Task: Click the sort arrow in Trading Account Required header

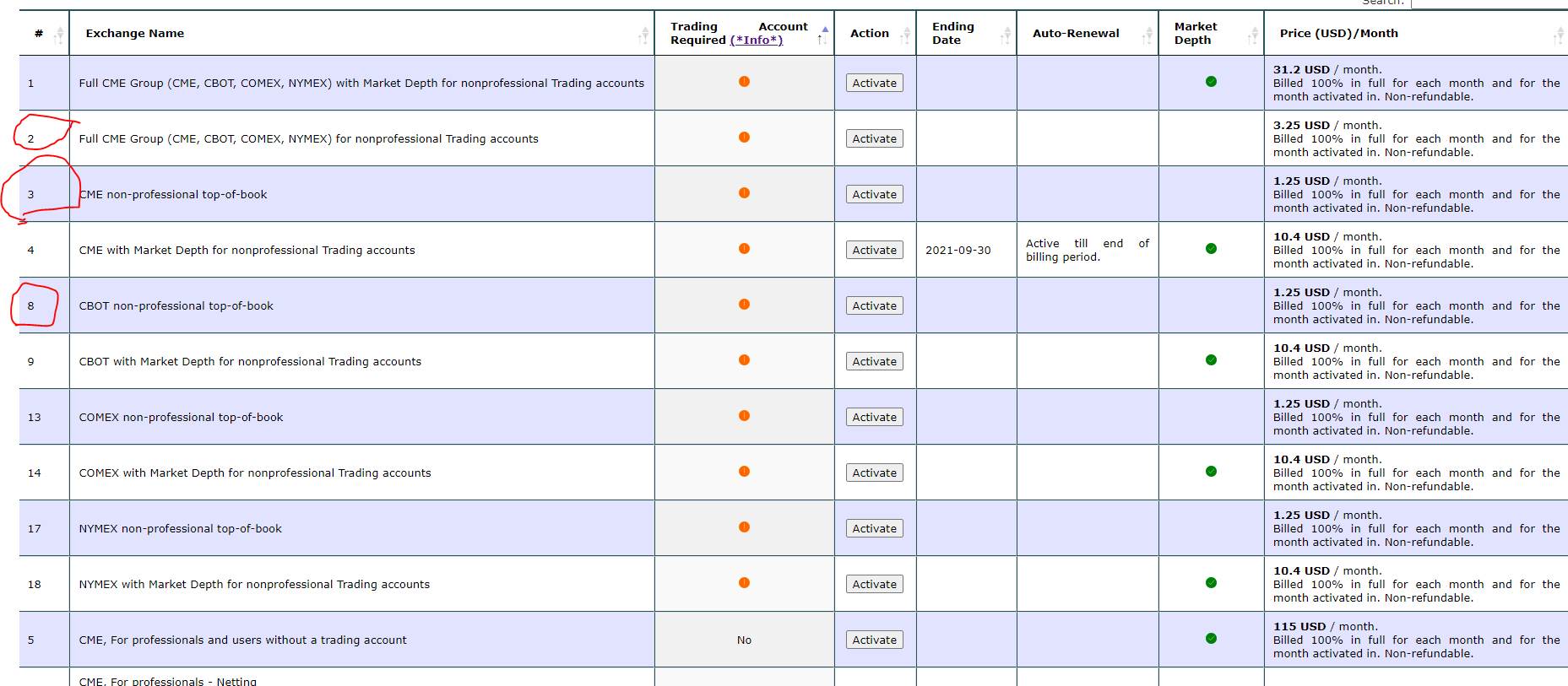Action: click(822, 35)
